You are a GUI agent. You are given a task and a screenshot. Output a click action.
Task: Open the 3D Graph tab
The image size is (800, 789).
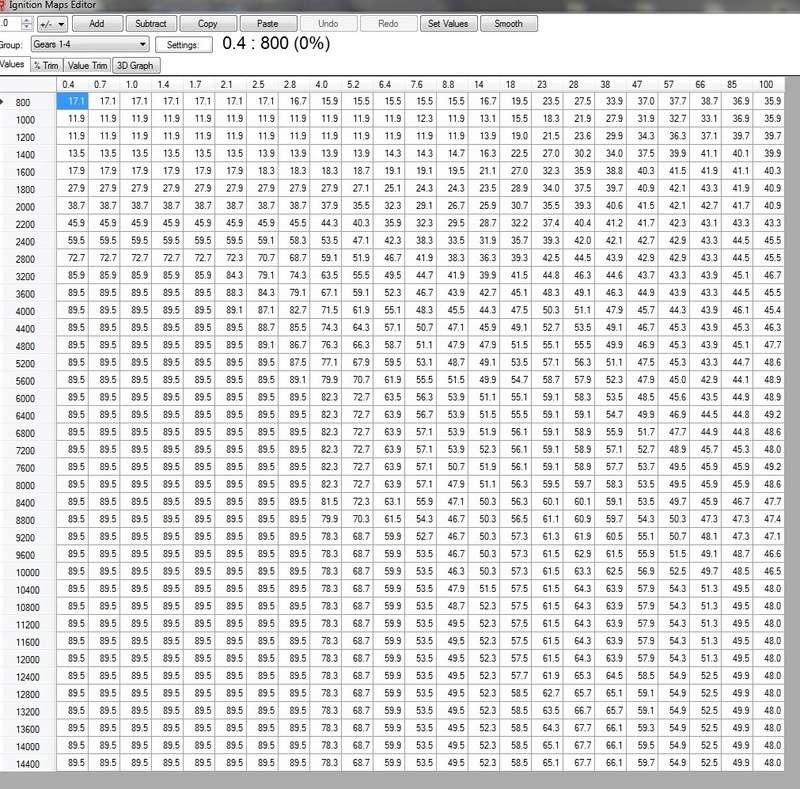point(135,66)
